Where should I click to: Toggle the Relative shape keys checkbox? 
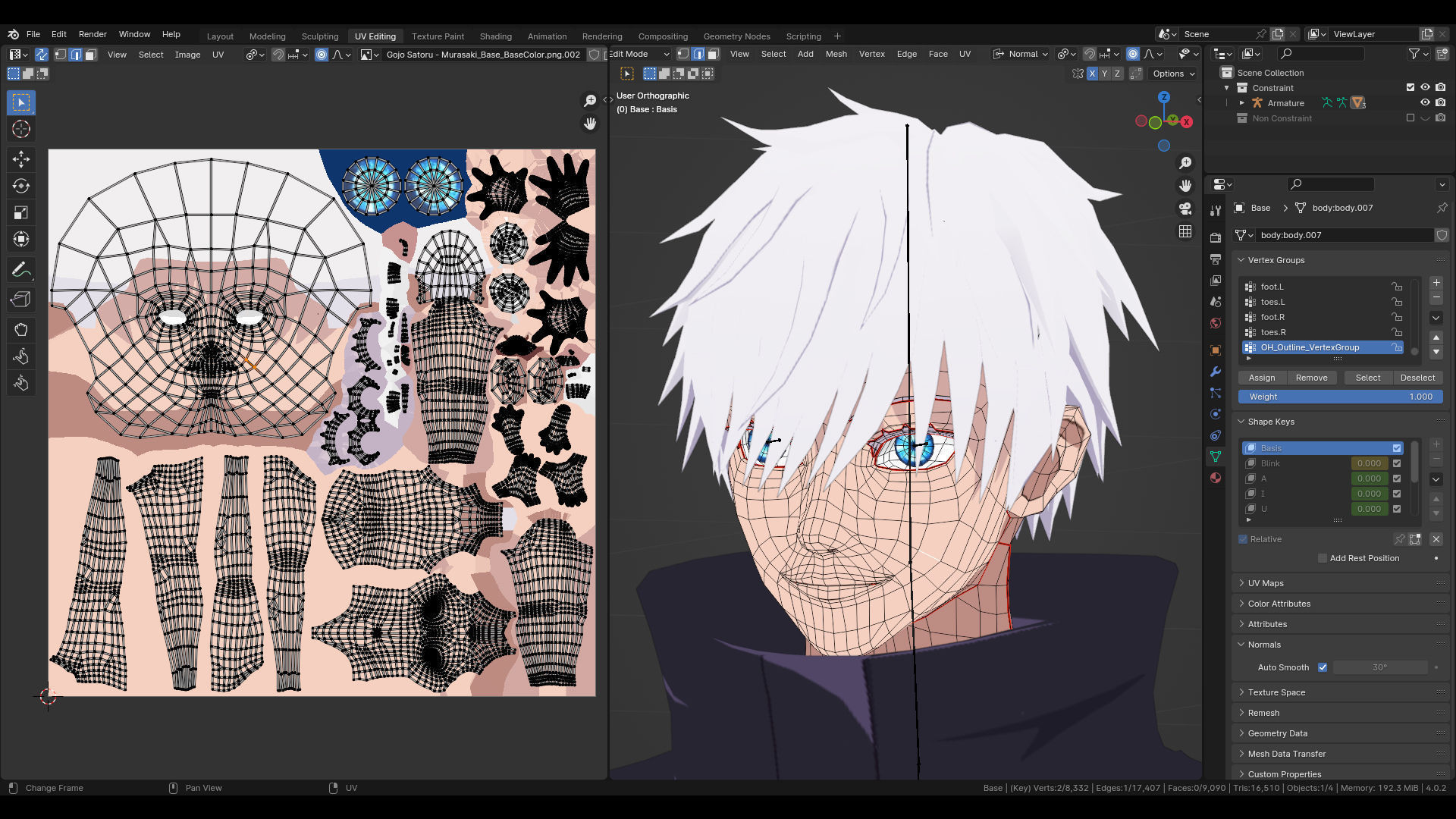pyautogui.click(x=1243, y=539)
